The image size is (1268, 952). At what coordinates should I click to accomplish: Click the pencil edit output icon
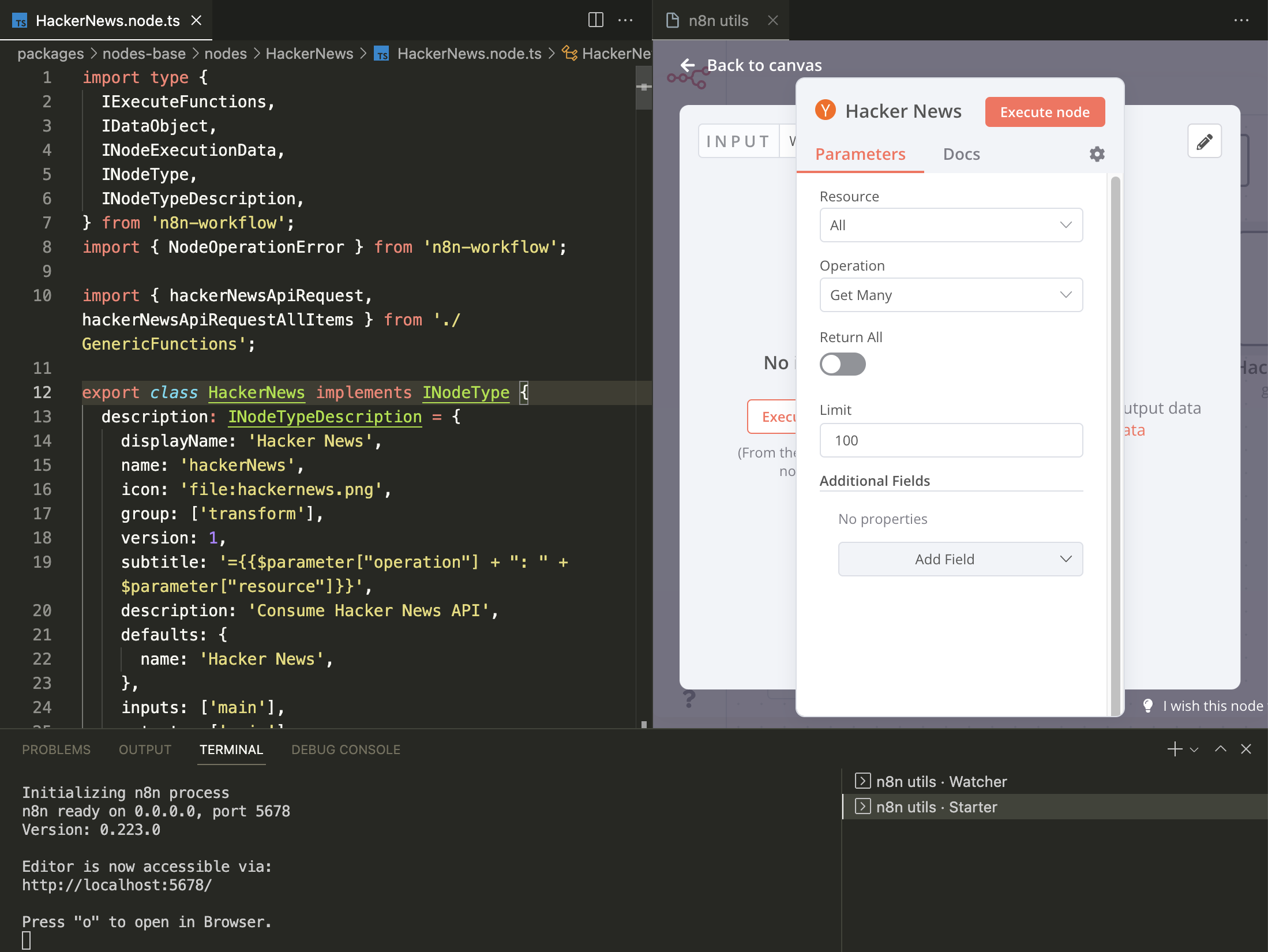(1204, 141)
